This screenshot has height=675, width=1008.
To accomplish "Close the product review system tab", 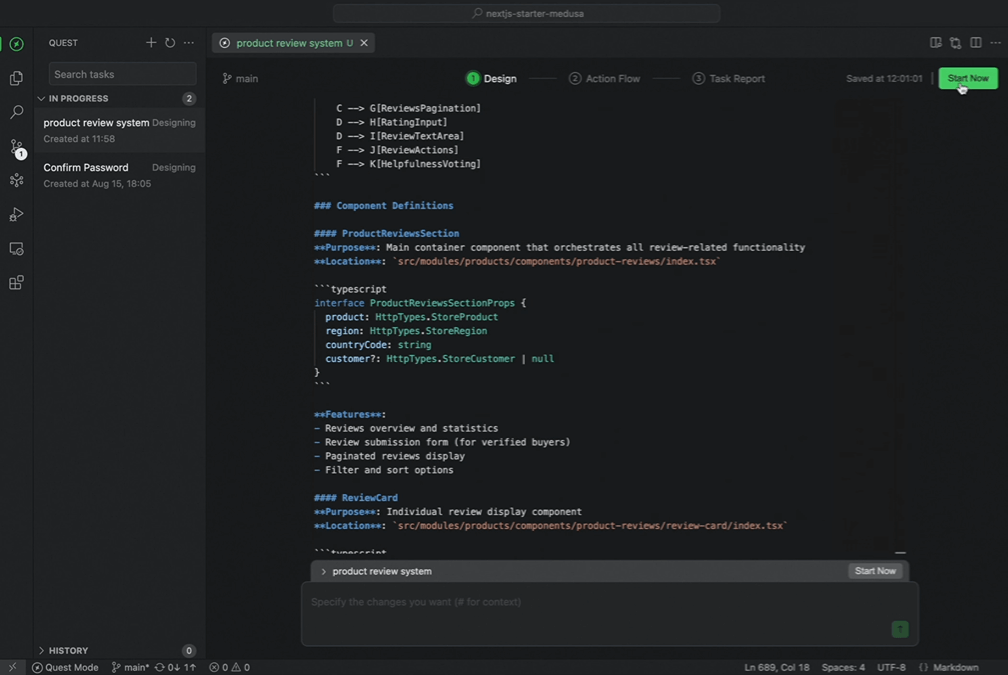I will 364,43.
